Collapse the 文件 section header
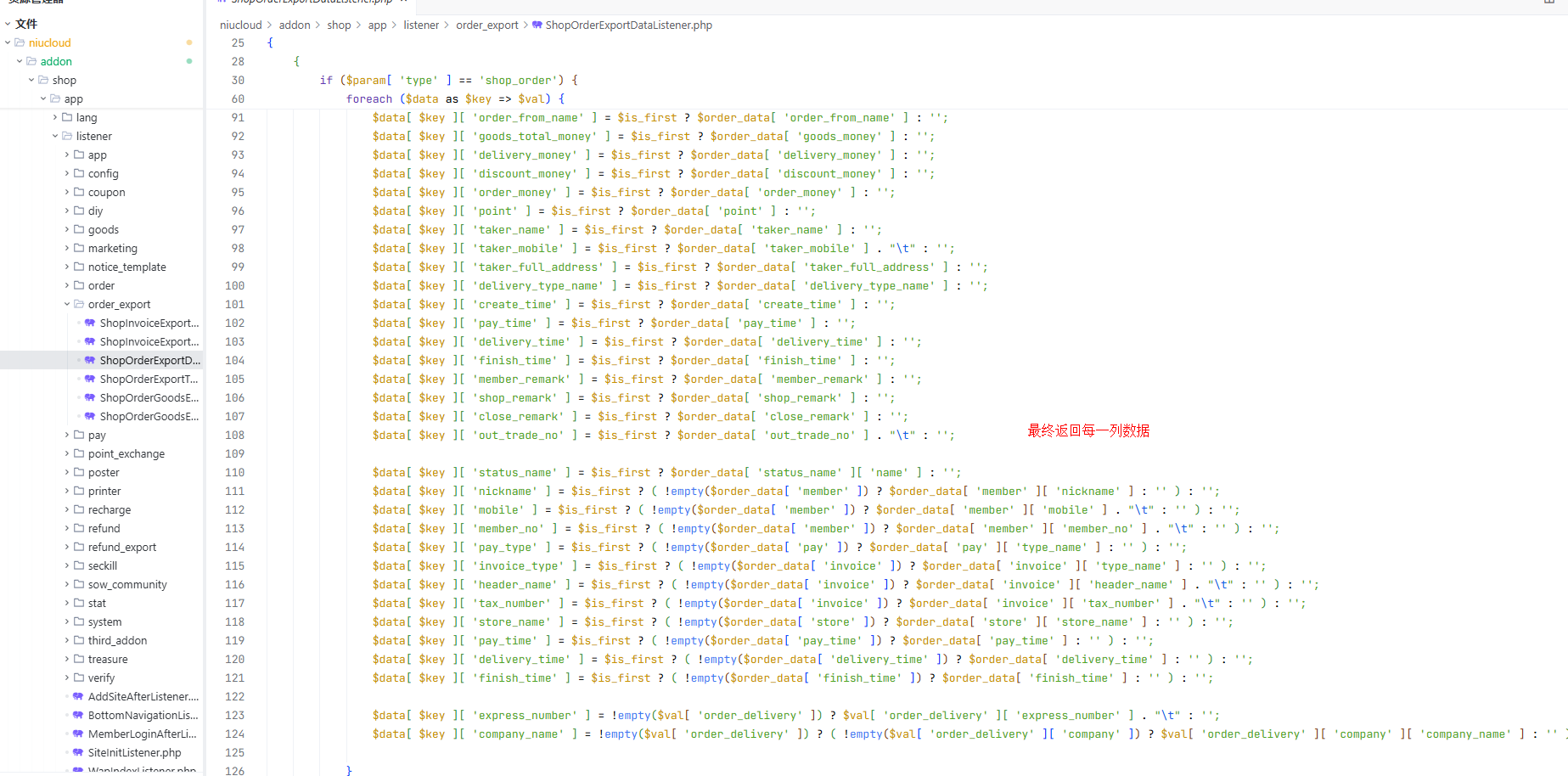The width and height of the screenshot is (1568, 776). point(8,24)
